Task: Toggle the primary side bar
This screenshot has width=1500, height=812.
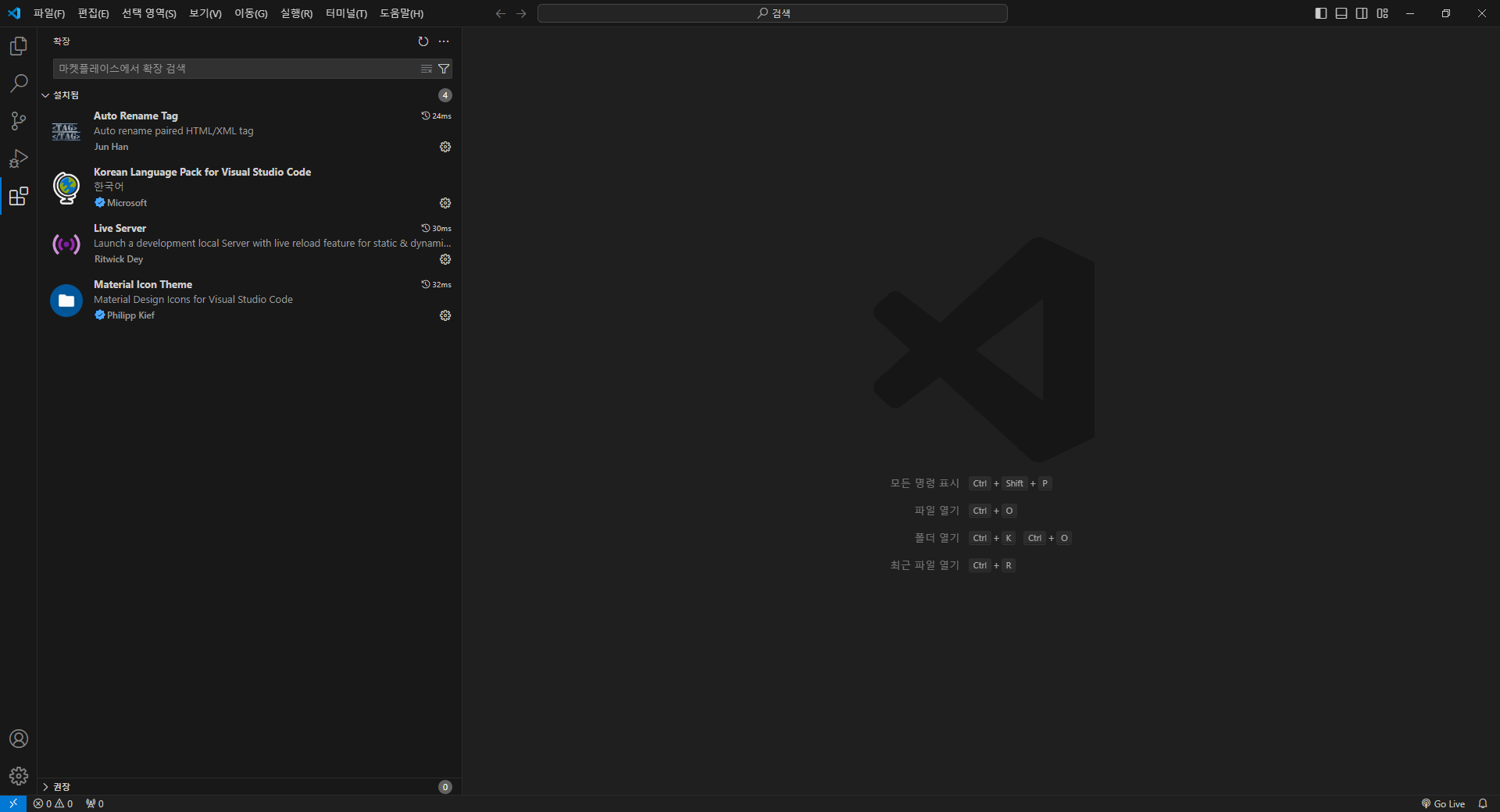Action: click(x=1321, y=13)
